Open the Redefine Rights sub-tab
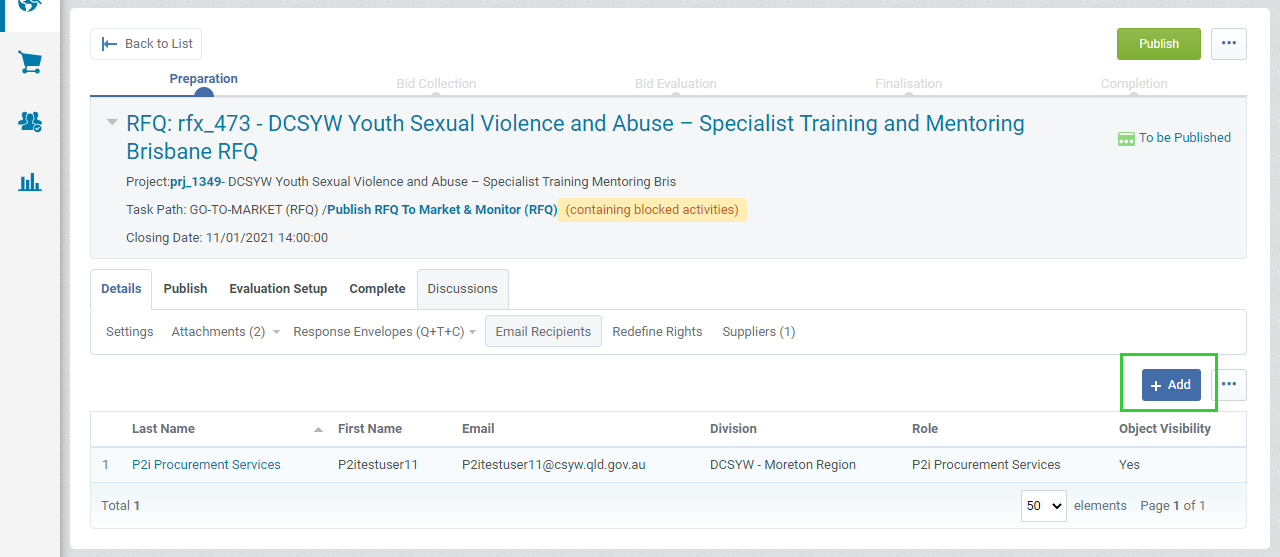 point(657,332)
